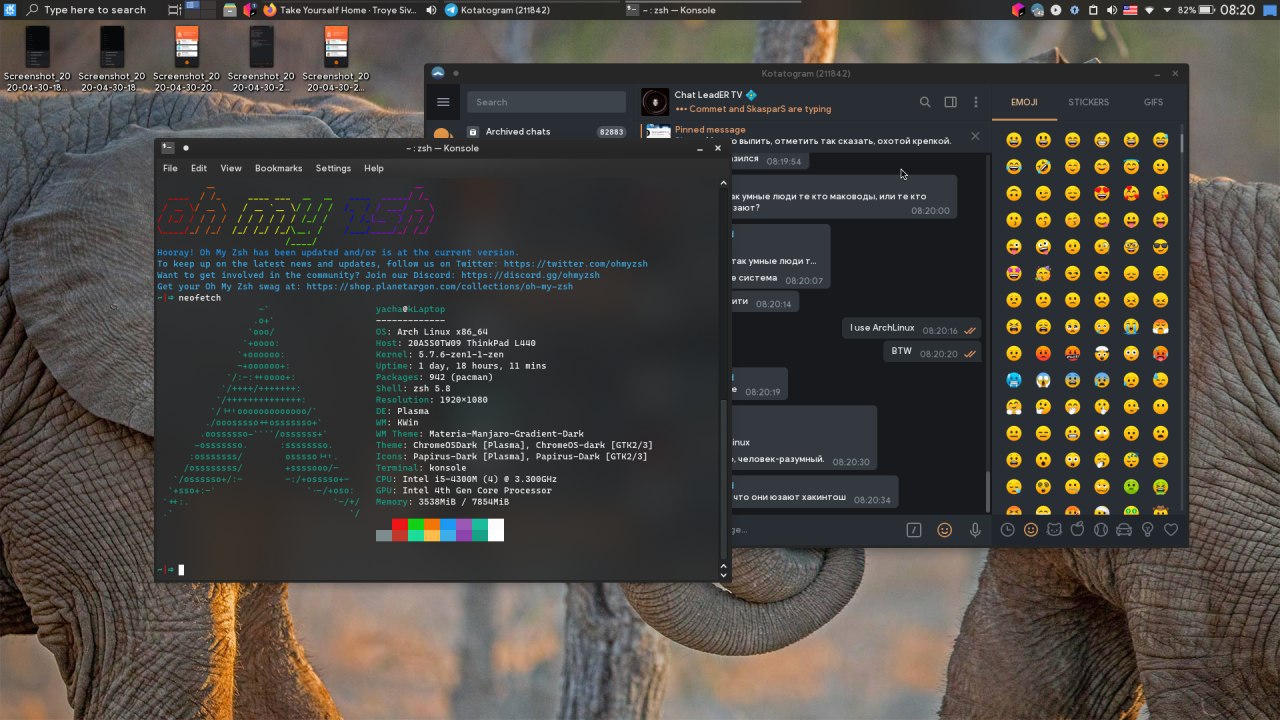Hide the pinned message bar

point(976,136)
